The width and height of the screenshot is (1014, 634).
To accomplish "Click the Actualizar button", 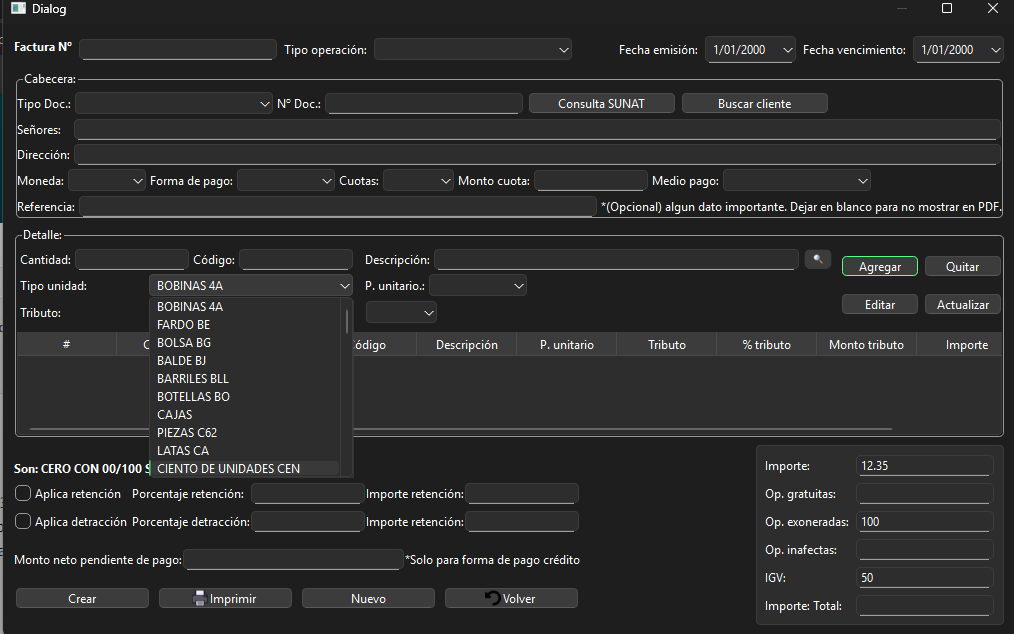I will pos(962,305).
